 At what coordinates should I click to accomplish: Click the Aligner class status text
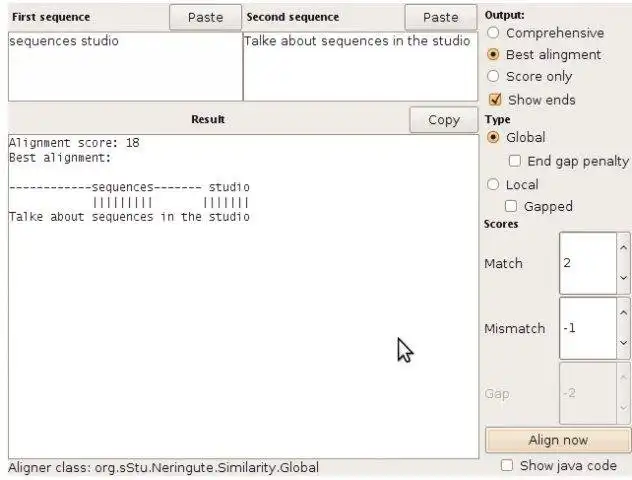tap(163, 468)
